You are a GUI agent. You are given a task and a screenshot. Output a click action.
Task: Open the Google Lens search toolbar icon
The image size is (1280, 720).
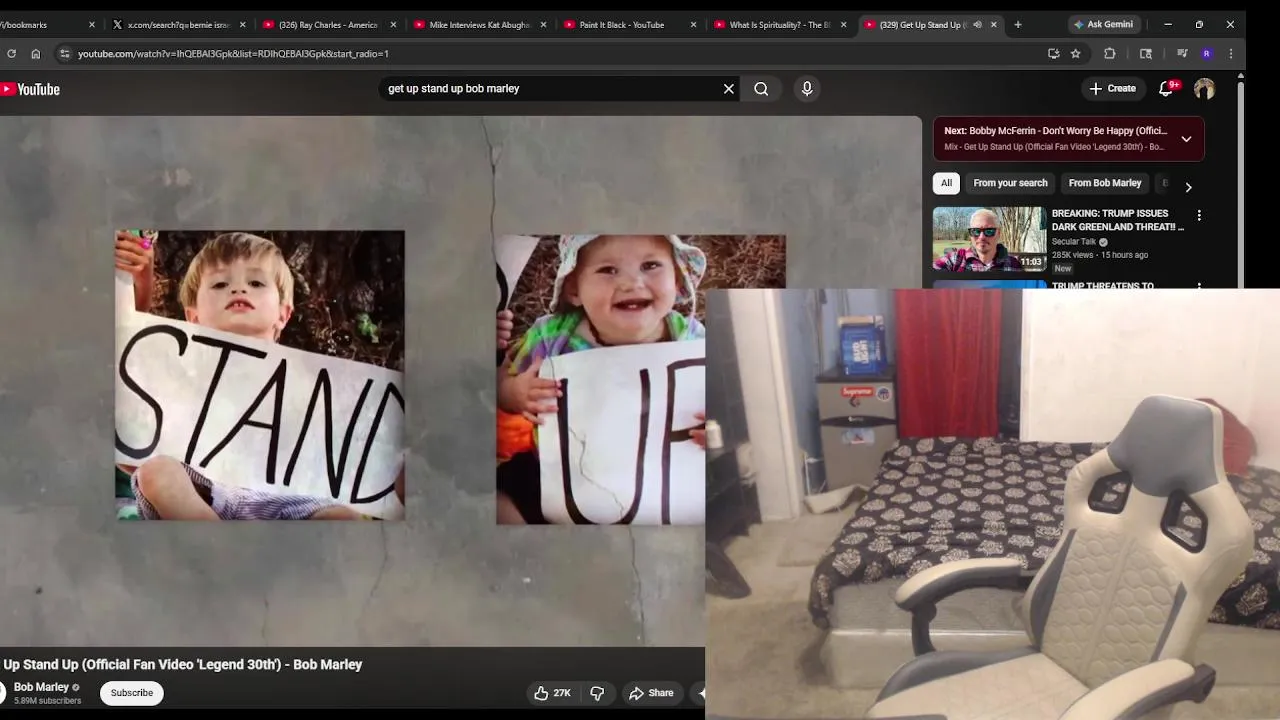(x=1146, y=54)
